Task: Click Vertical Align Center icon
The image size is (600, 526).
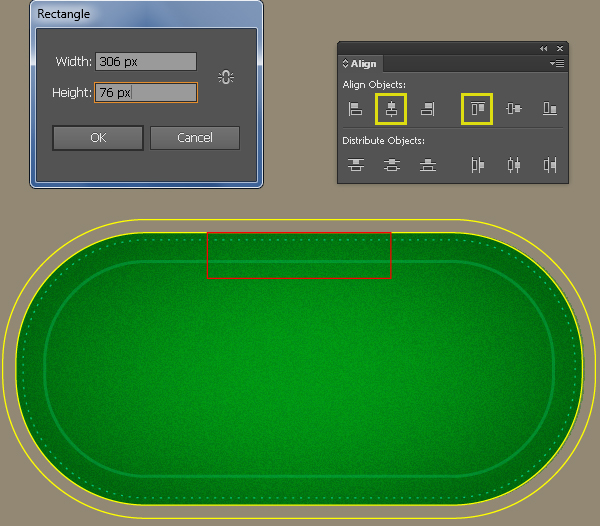Action: click(x=514, y=109)
